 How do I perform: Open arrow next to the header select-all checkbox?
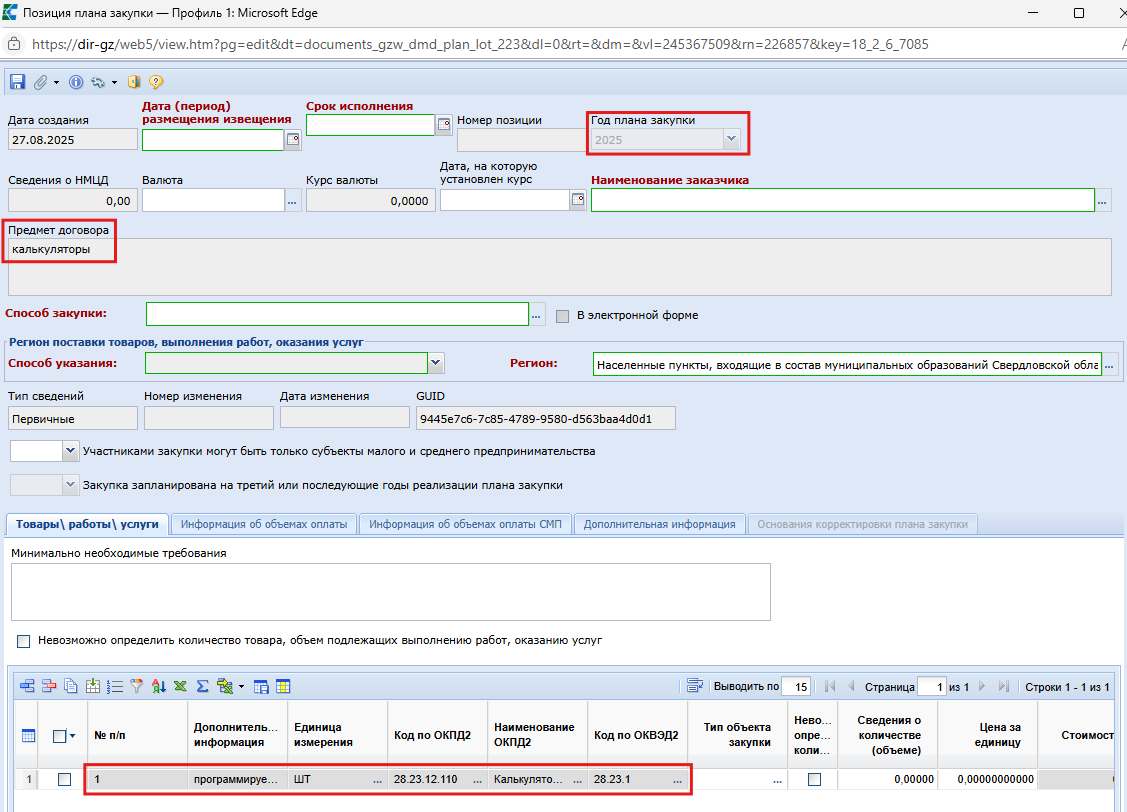click(x=73, y=736)
